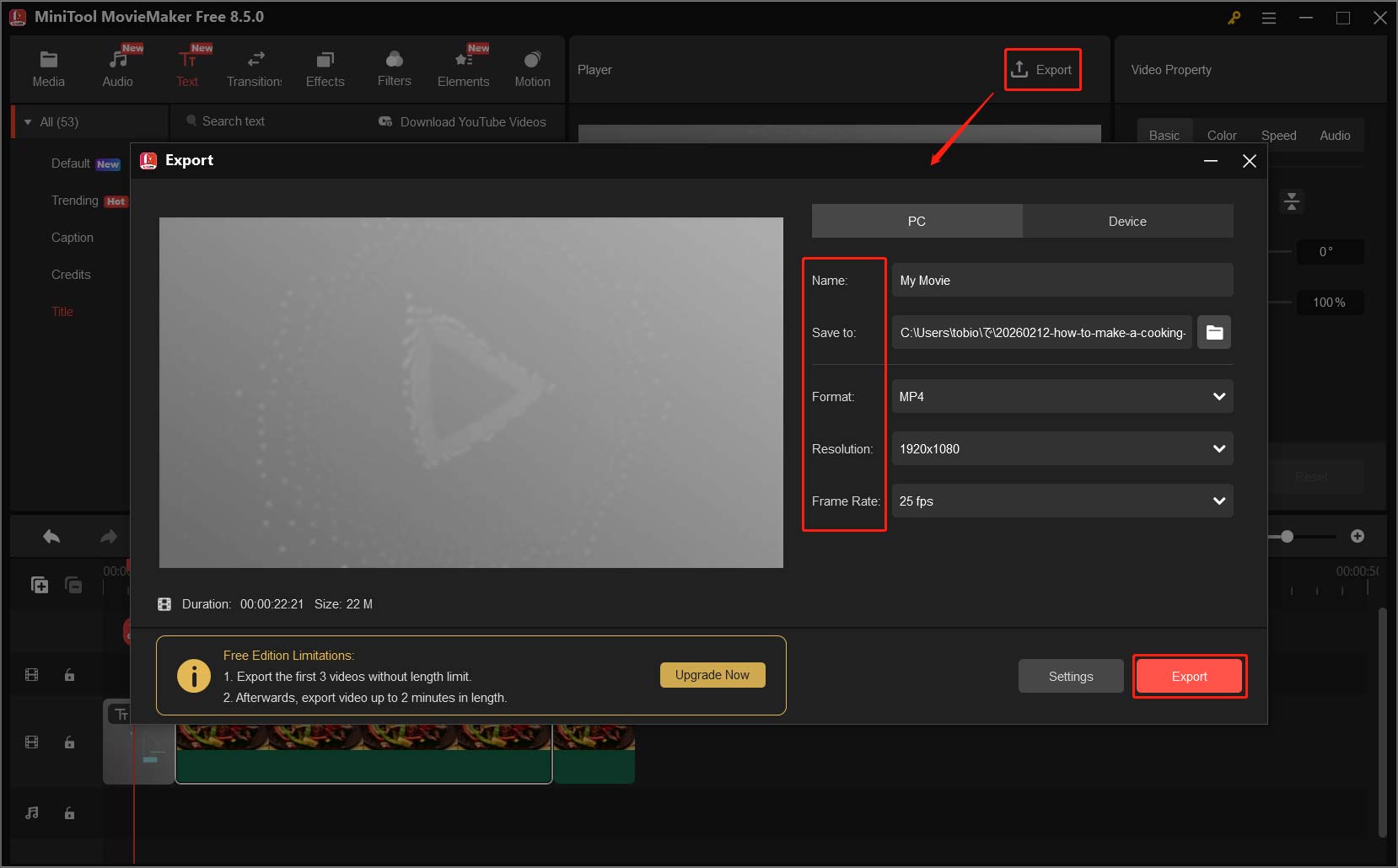
Task: Switch to the Device export tab
Action: click(1127, 221)
